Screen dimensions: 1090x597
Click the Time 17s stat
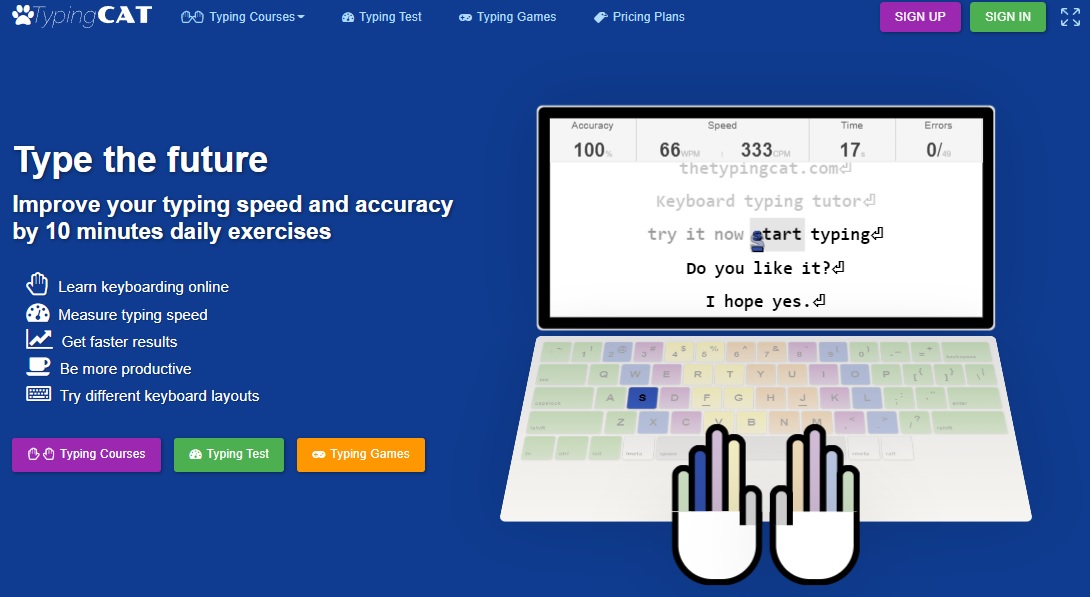(x=852, y=140)
